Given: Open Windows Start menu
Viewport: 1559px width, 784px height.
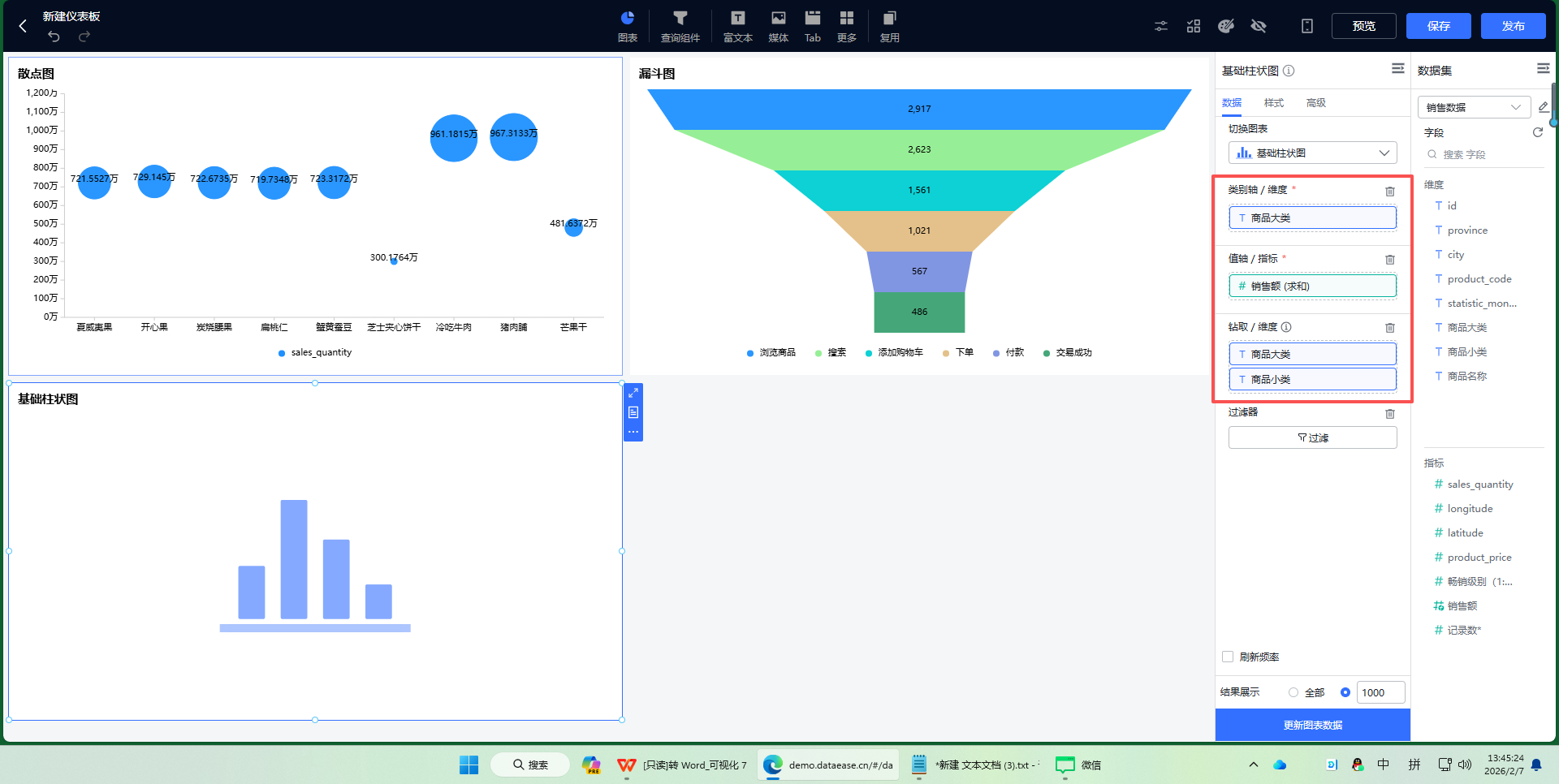Looking at the screenshot, I should tap(469, 765).
